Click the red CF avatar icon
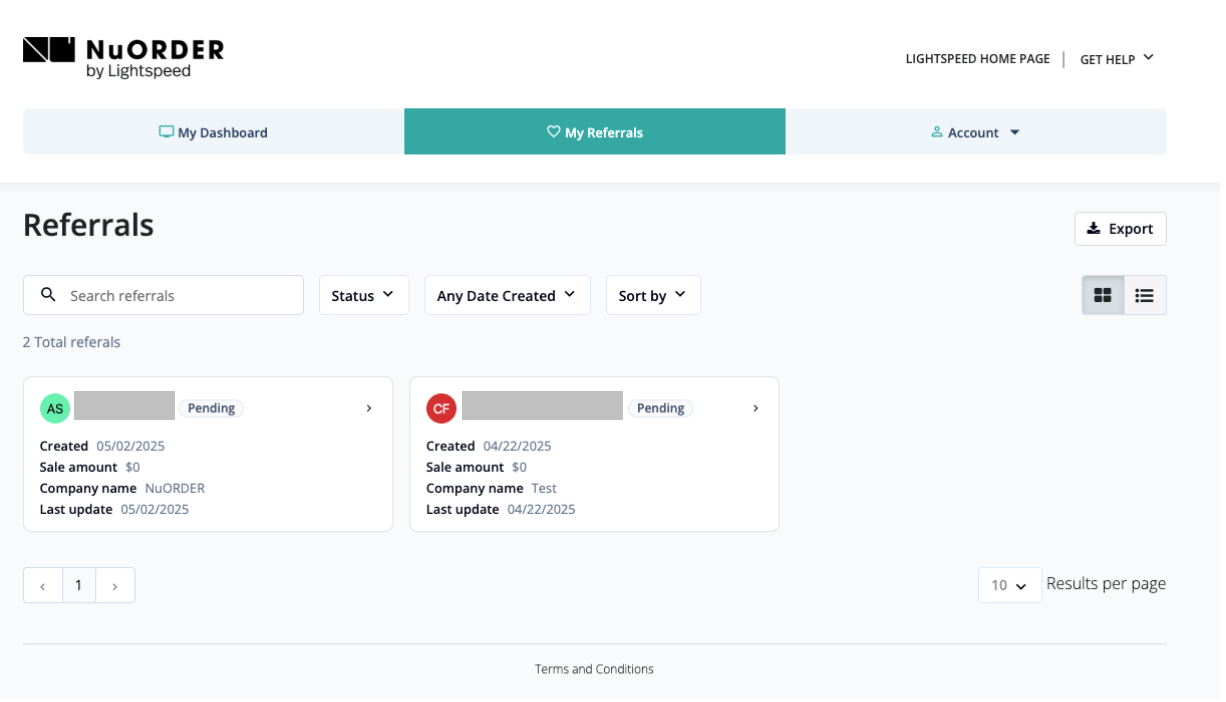The image size is (1226, 702). tap(441, 408)
